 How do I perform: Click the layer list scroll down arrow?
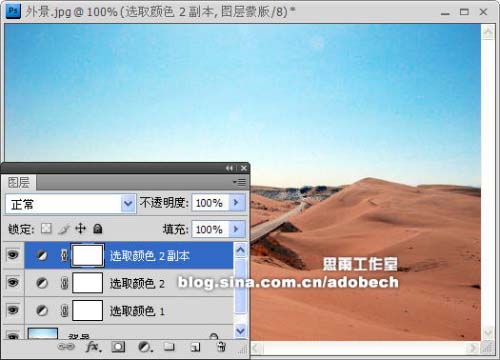pos(240,330)
